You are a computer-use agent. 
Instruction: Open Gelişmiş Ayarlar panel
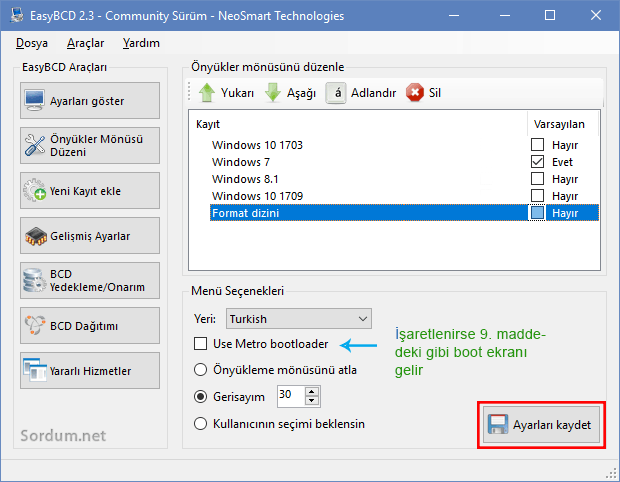(x=90, y=236)
